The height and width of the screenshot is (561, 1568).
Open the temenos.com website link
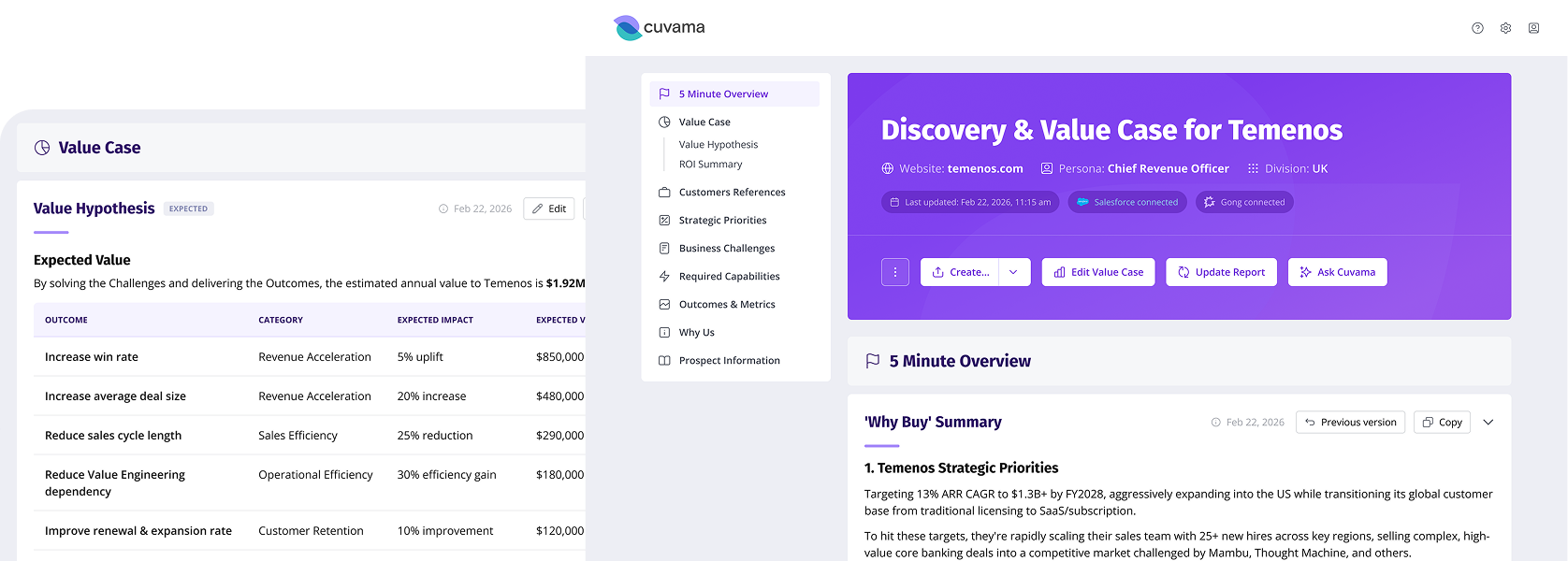click(985, 168)
